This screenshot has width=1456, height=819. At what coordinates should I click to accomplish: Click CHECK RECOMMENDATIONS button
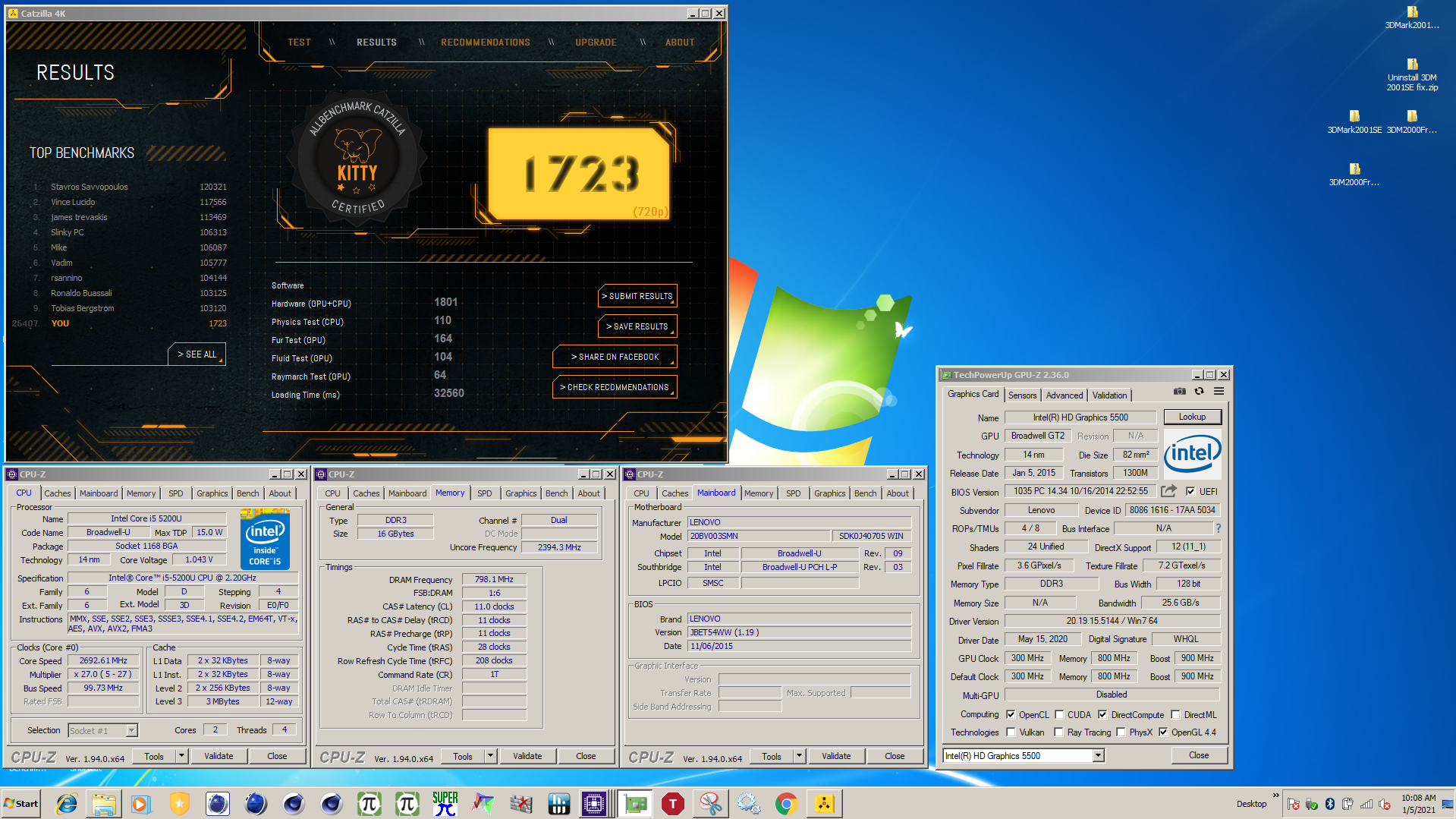615,387
